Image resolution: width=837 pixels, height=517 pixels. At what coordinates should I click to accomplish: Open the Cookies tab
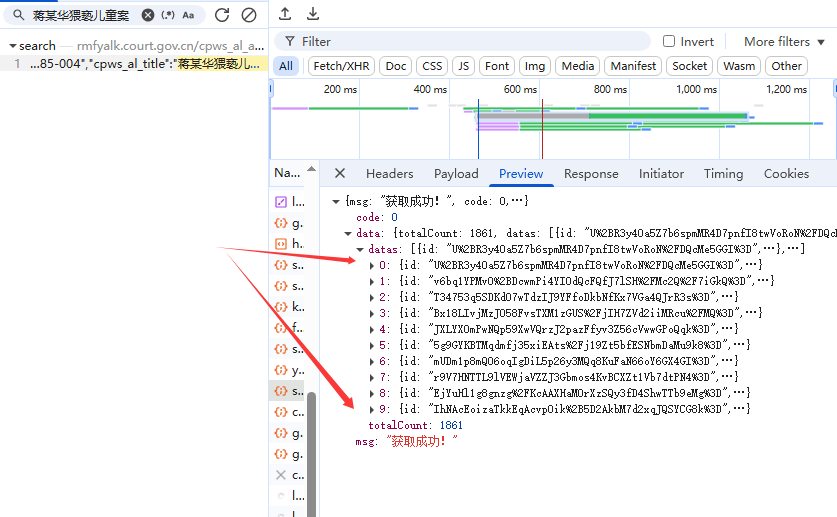click(x=786, y=174)
